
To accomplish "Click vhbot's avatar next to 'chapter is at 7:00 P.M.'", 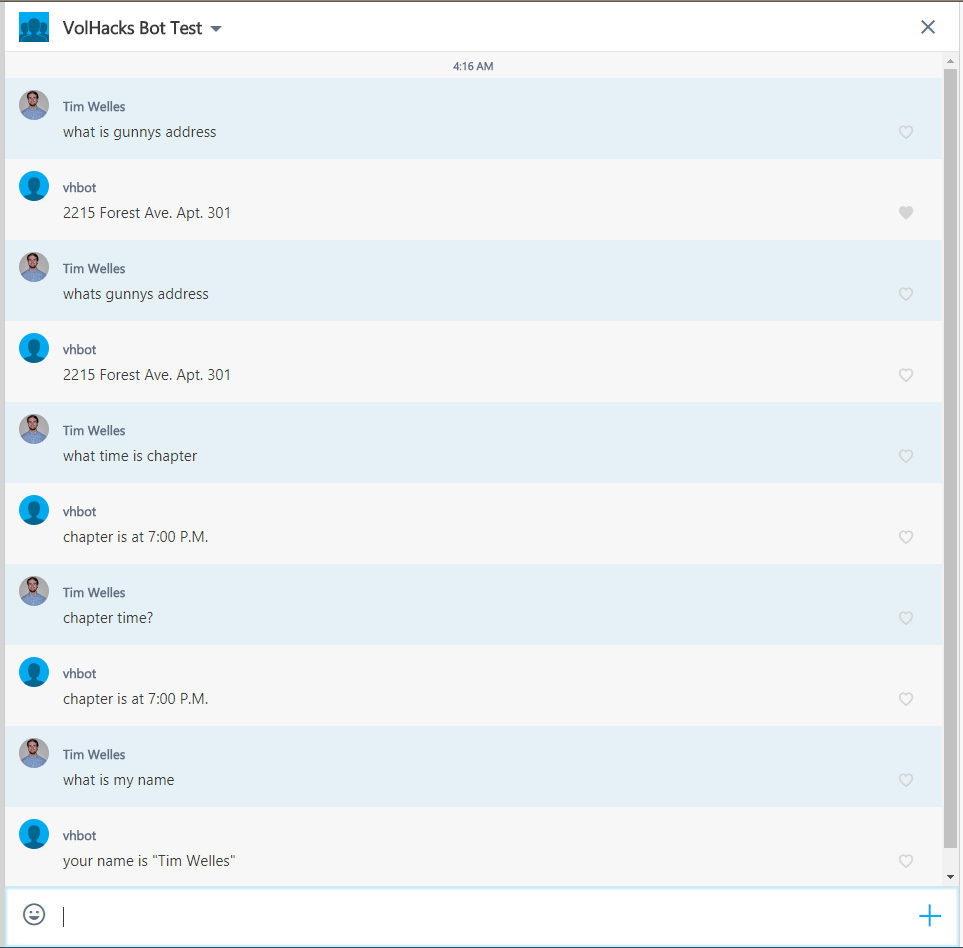I will click(x=33, y=509).
